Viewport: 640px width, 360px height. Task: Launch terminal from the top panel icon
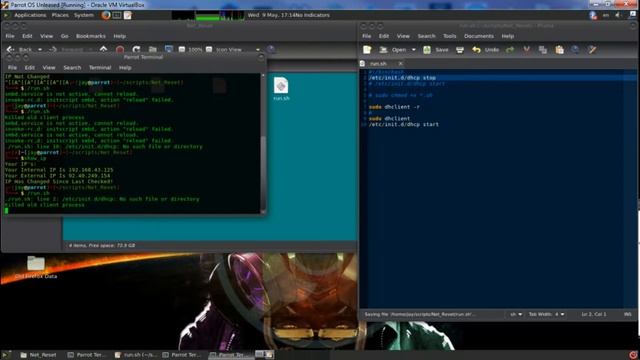pyautogui.click(x=117, y=15)
